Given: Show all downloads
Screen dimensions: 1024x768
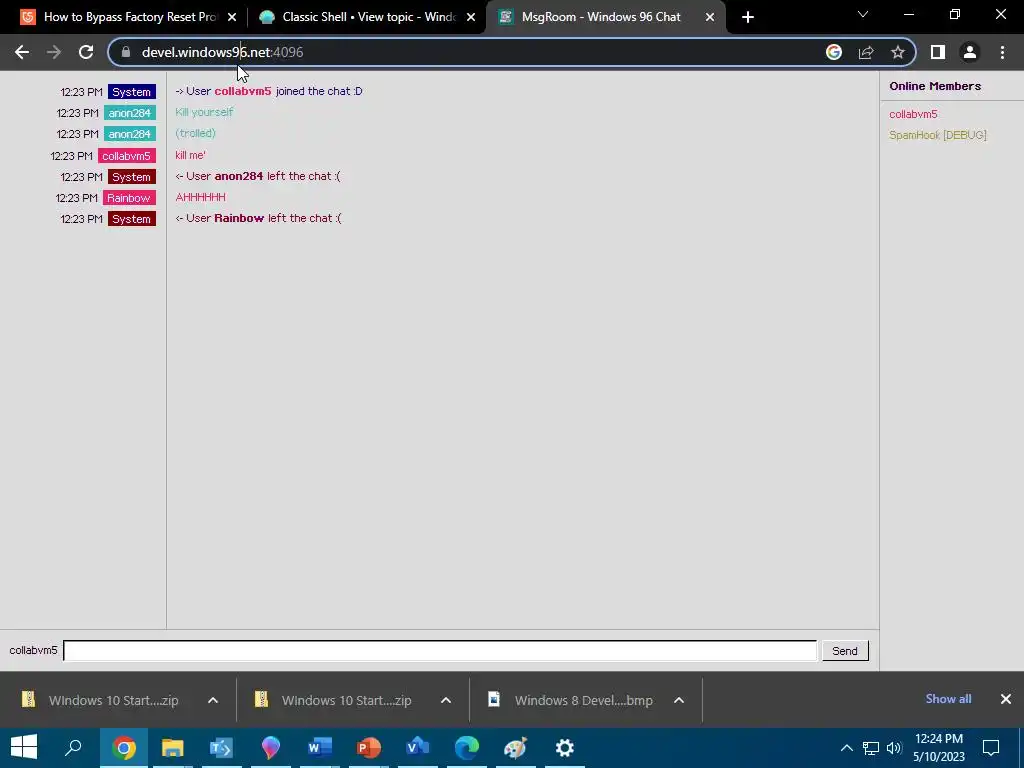Looking at the screenshot, I should [x=948, y=699].
